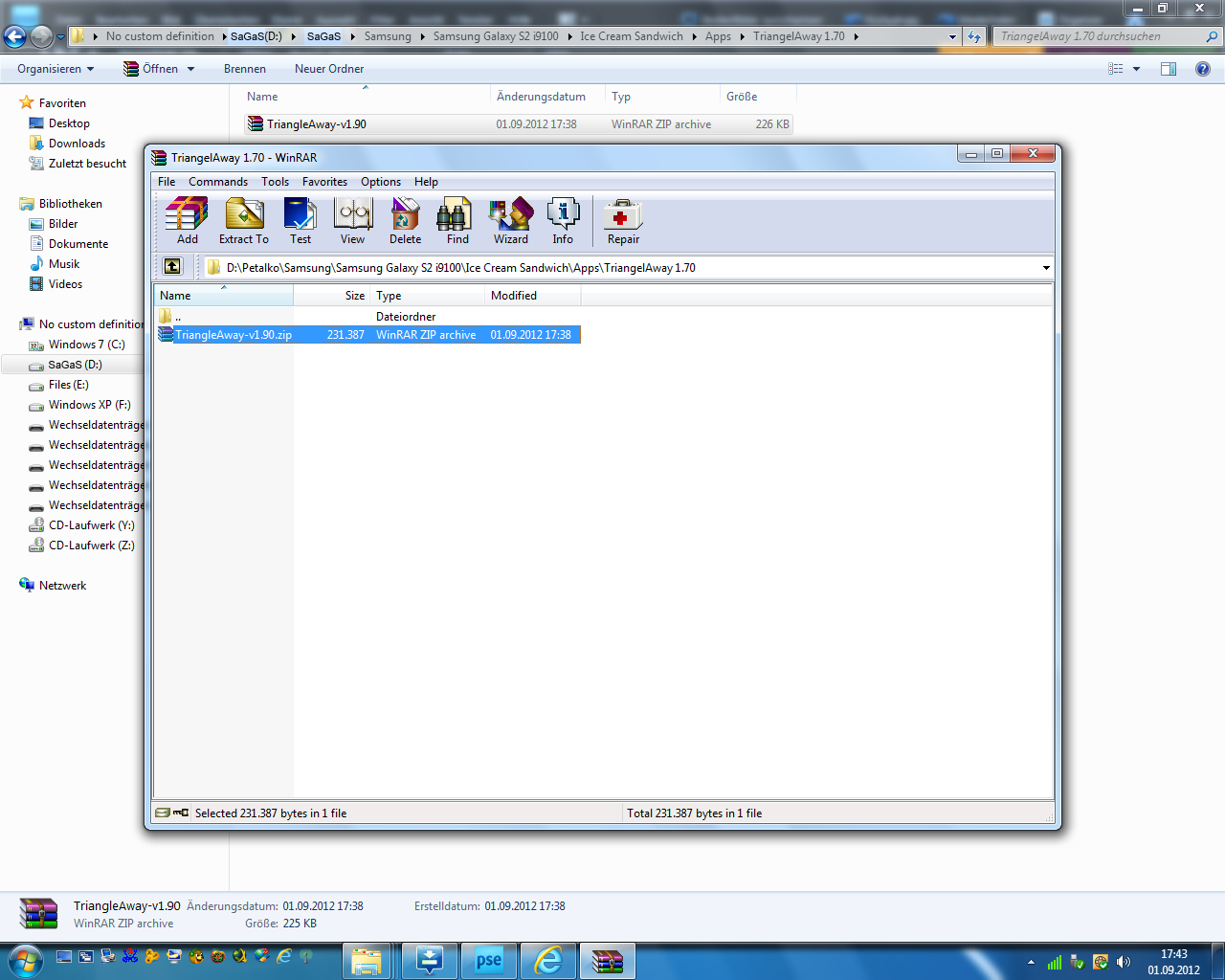Click the Repair archive icon
The width and height of the screenshot is (1225, 980).
623,221
